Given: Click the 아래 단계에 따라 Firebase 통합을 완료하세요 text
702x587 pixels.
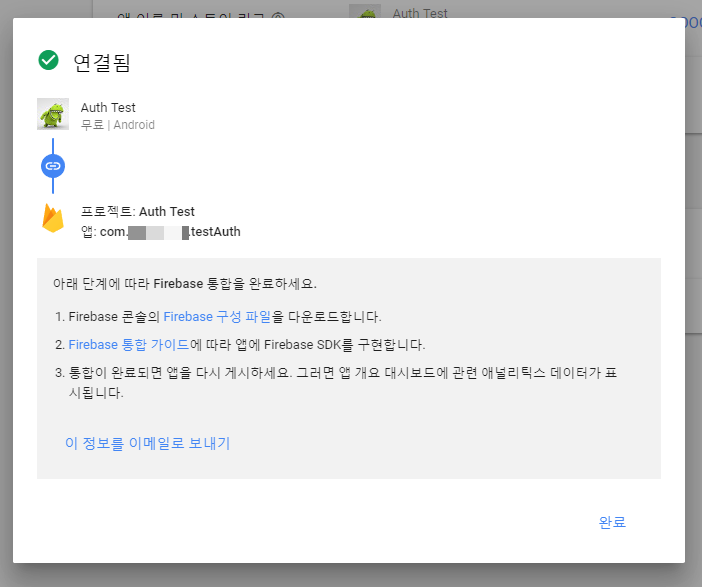Looking at the screenshot, I should [185, 283].
